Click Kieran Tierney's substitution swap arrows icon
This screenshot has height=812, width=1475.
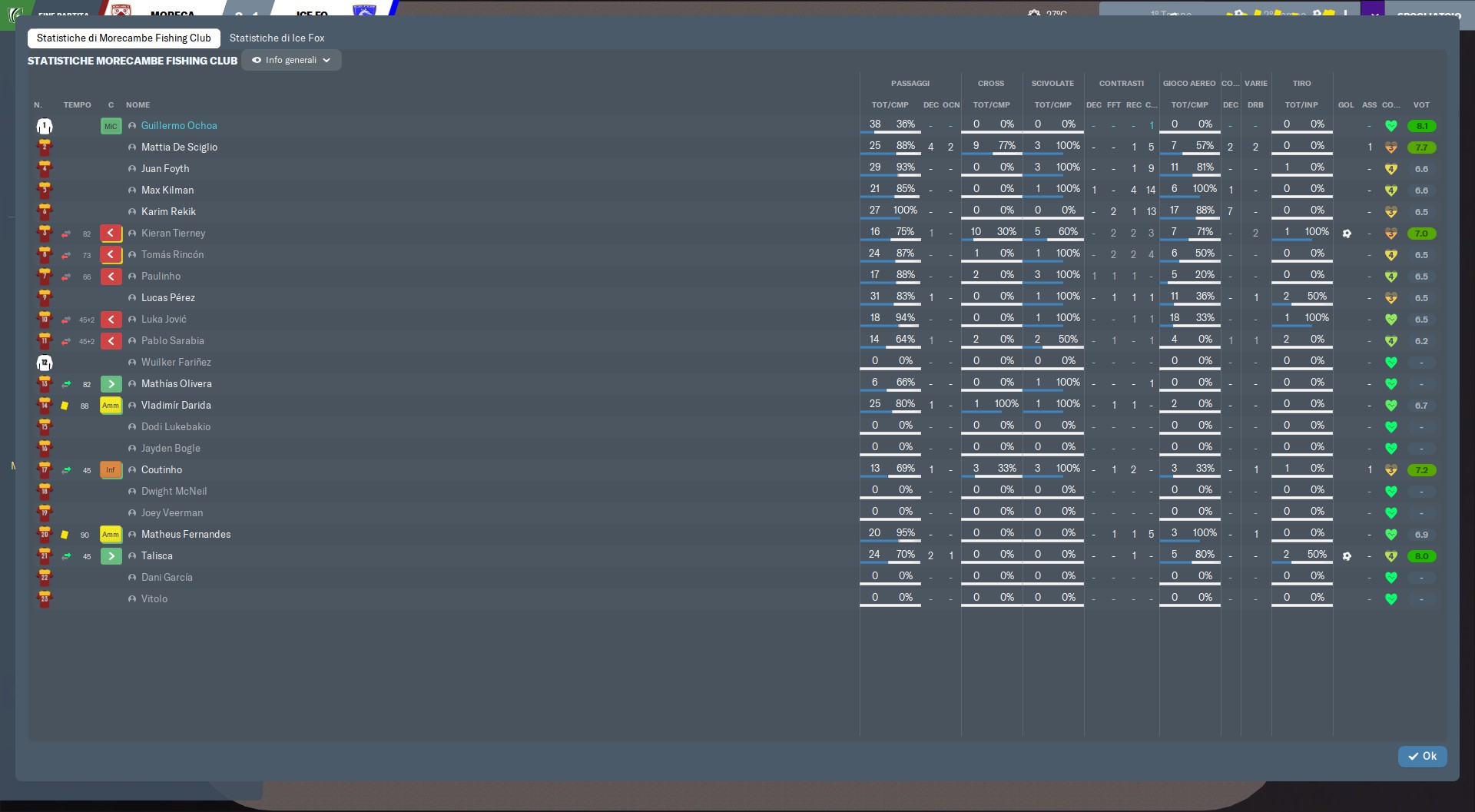click(x=66, y=234)
